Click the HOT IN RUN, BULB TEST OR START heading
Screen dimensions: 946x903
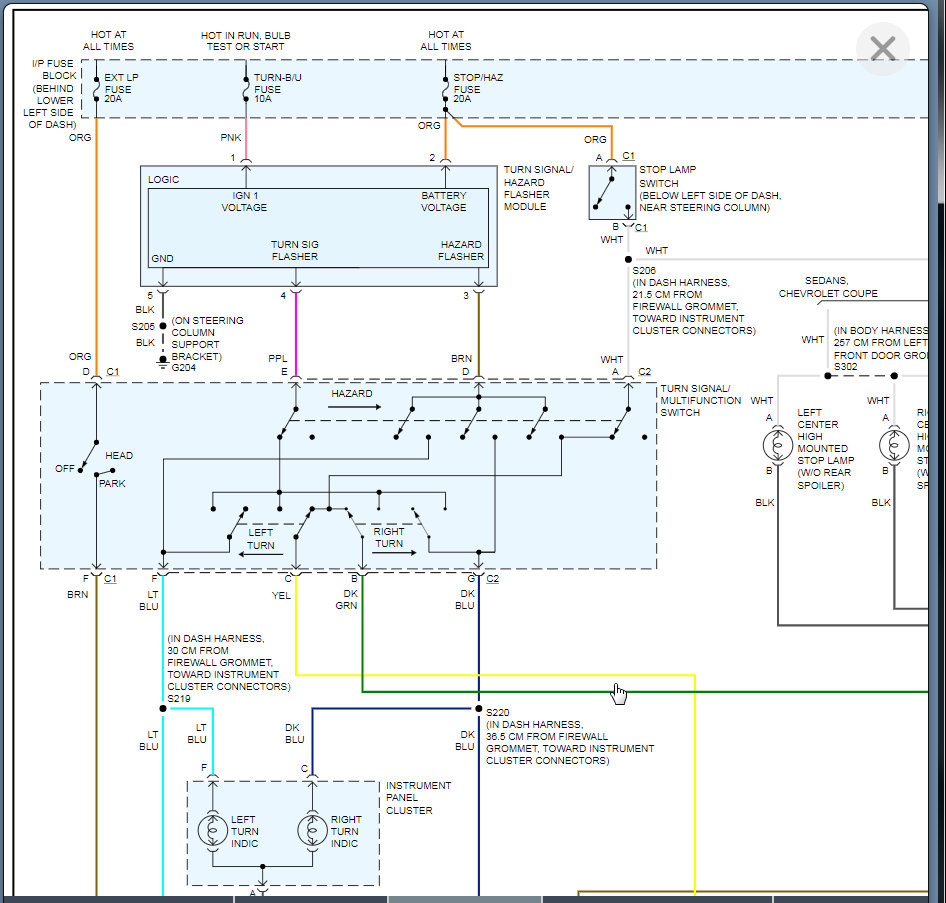pyautogui.click(x=246, y=41)
